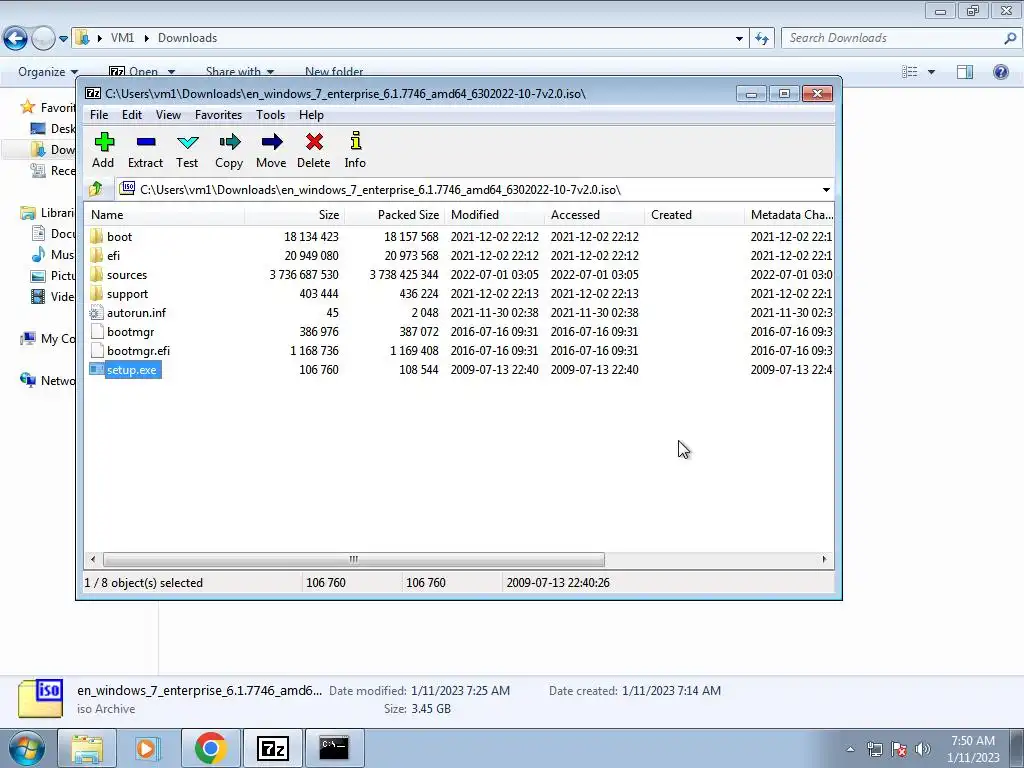Click the VM1 breadcrumb in Explorer
This screenshot has width=1024, height=768.
coord(122,39)
